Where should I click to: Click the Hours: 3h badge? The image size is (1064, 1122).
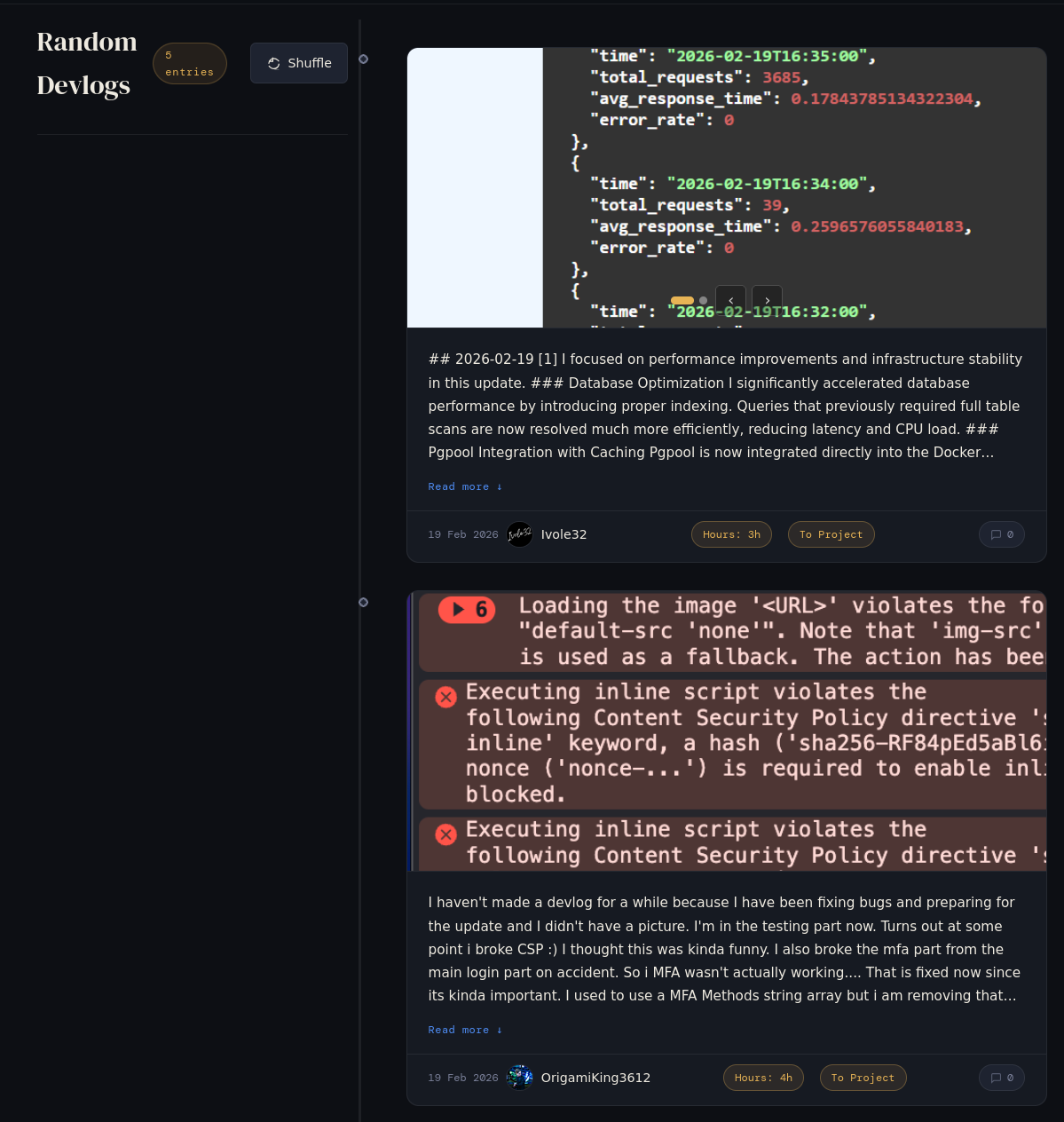(731, 534)
